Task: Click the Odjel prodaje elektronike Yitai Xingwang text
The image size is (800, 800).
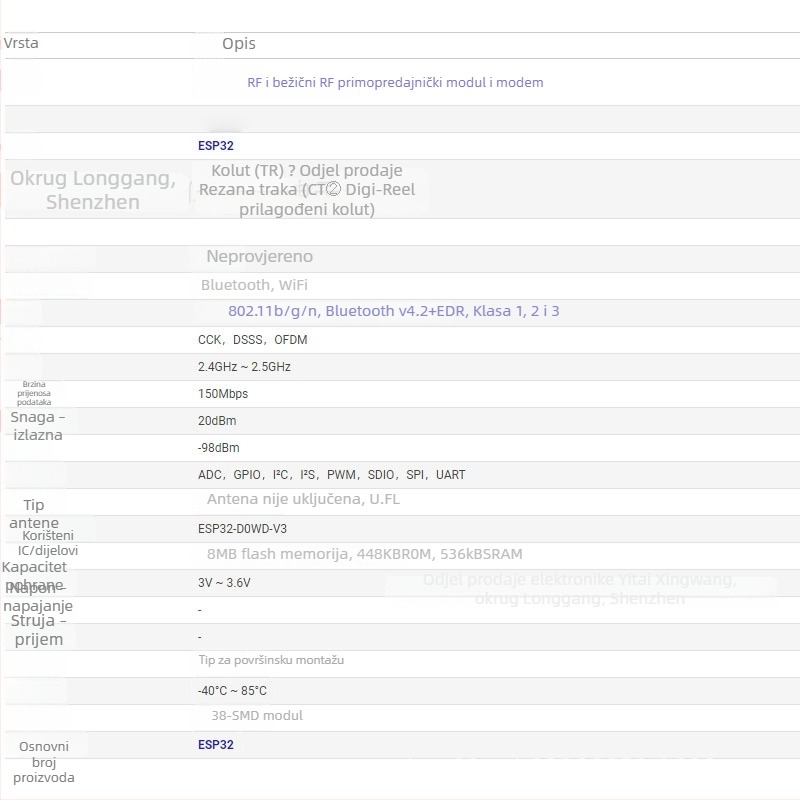Action: [580, 589]
